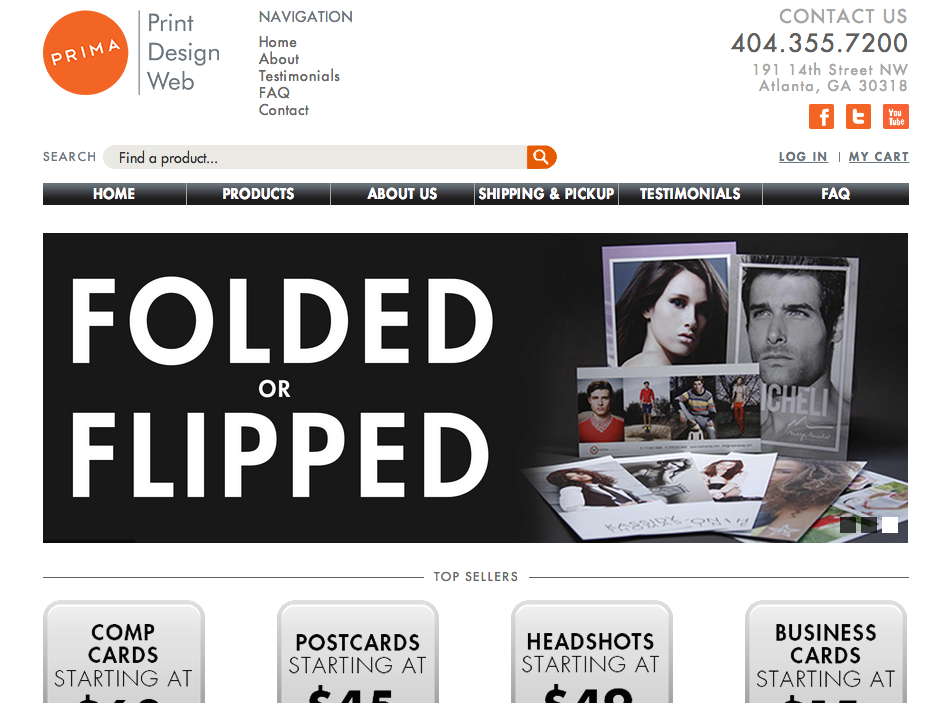Open the Postcards top seller tile
952x703 pixels.
tap(358, 652)
